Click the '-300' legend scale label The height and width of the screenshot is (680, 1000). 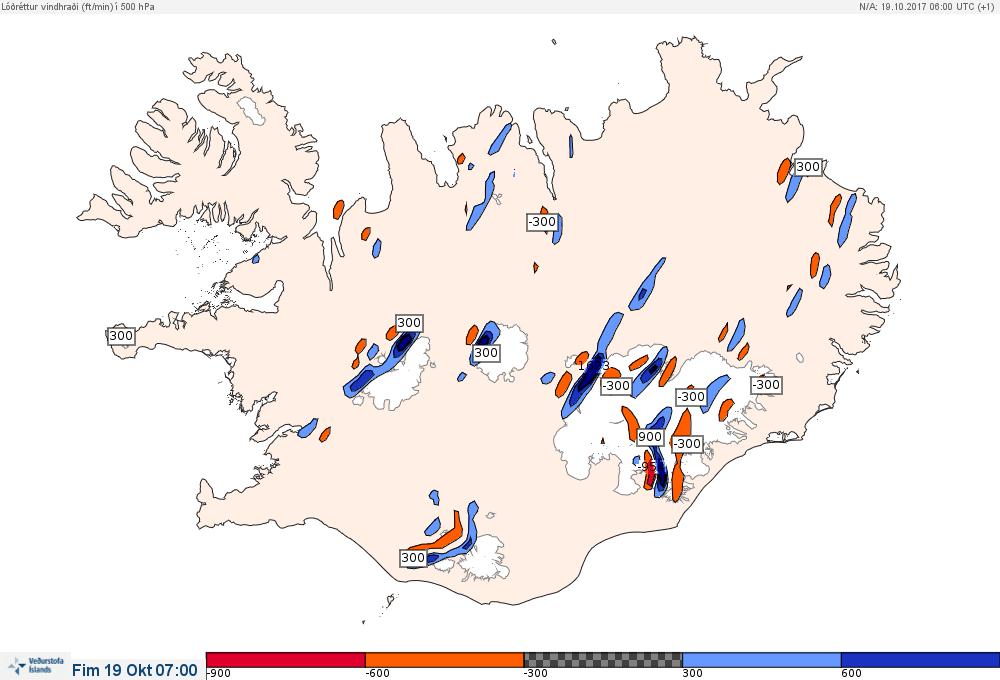pyautogui.click(x=536, y=674)
